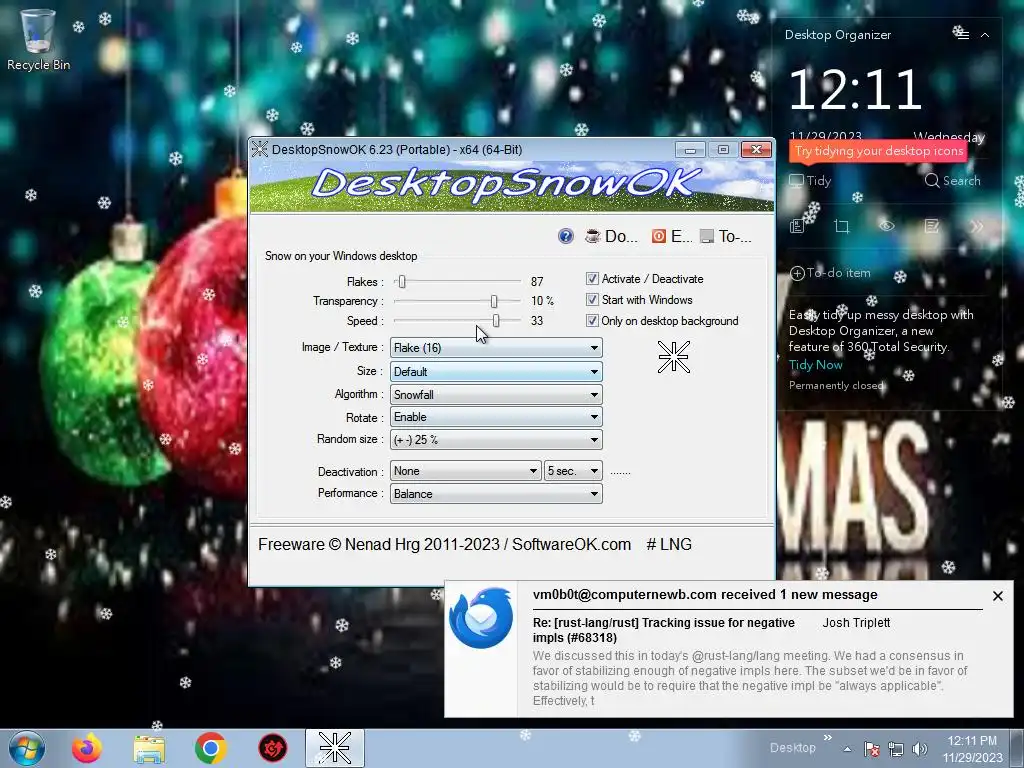Click the Show desktop button at taskbar end

pyautogui.click(x=1017, y=748)
